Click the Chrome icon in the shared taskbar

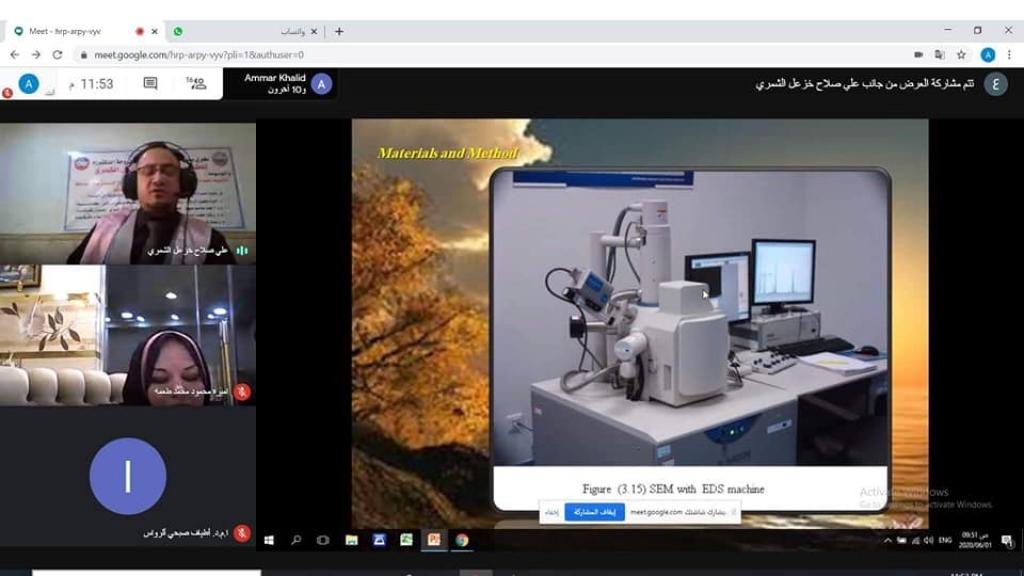pos(461,540)
